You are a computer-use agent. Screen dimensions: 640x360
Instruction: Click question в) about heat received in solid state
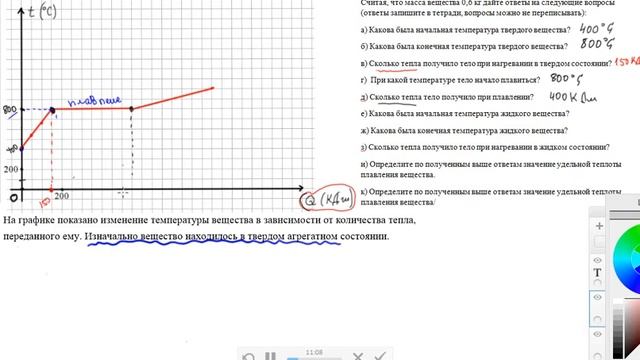(486, 63)
